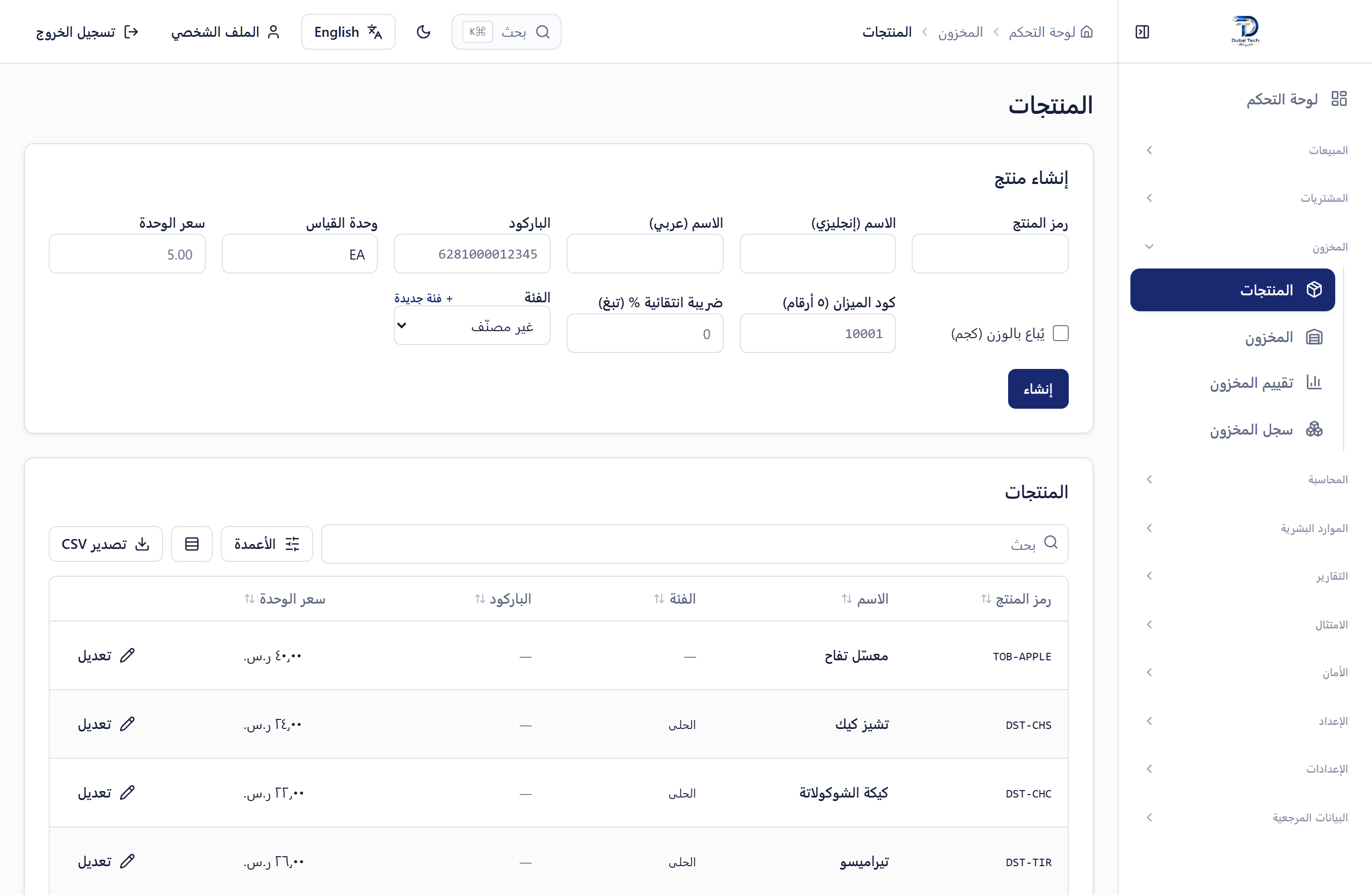Click تسجيل الخروج logout button
Screen dimensions: 1372x895
pos(87,32)
